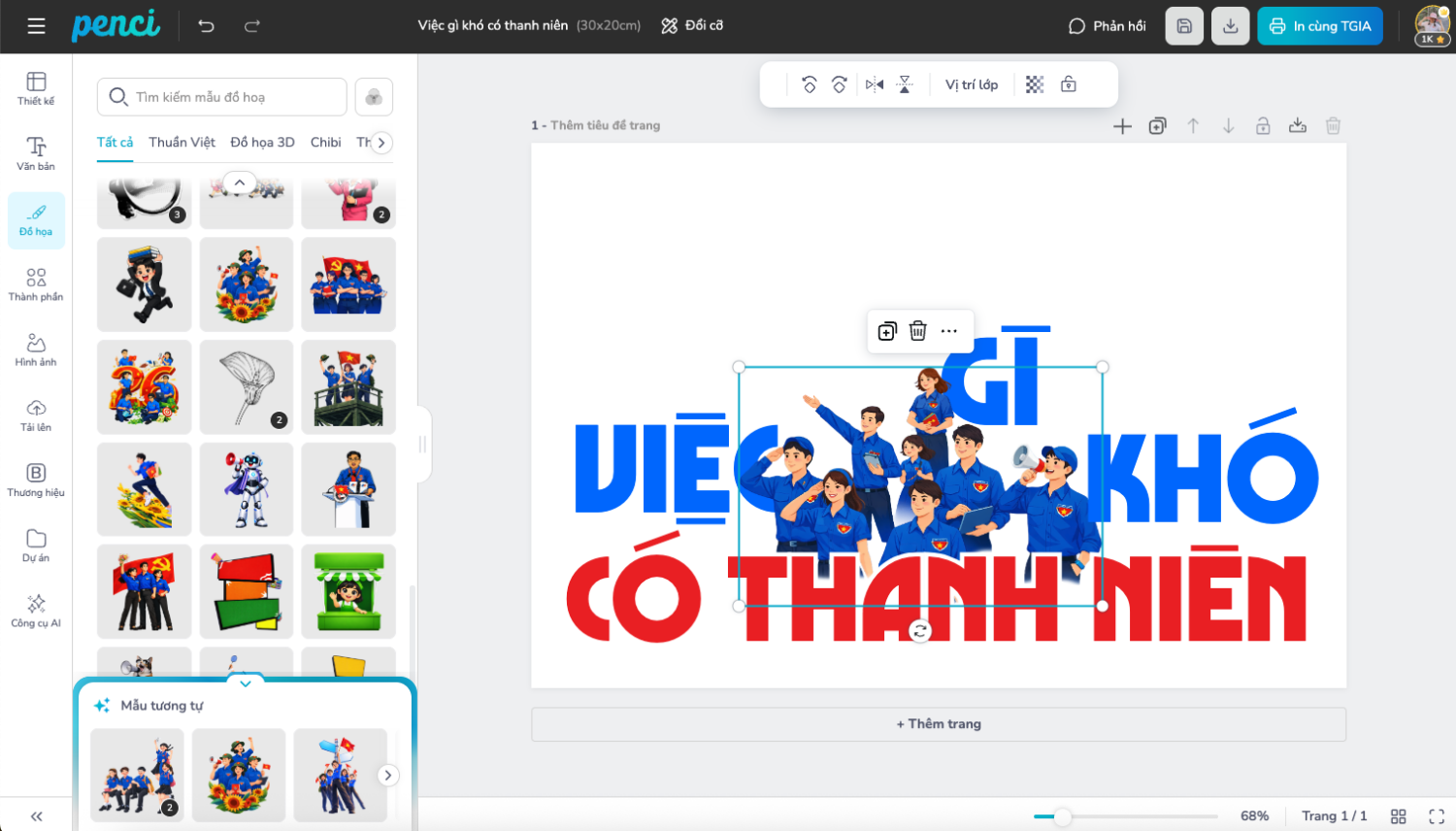The image size is (1456, 831).
Task: Duplicate the selected graphic element
Action: click(887, 331)
